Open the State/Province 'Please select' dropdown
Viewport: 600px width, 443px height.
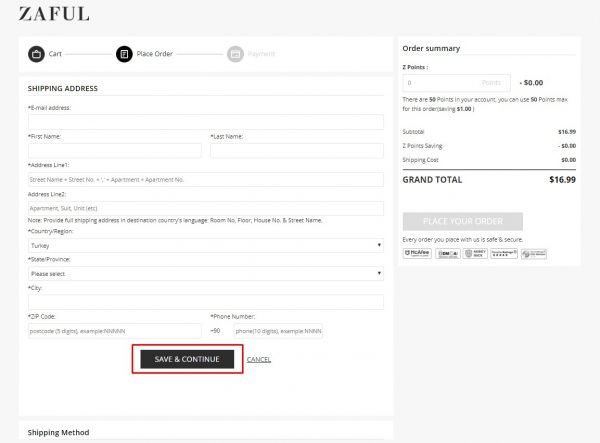pos(206,274)
